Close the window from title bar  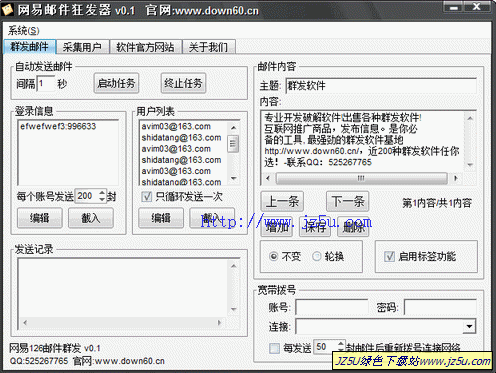(477, 7)
